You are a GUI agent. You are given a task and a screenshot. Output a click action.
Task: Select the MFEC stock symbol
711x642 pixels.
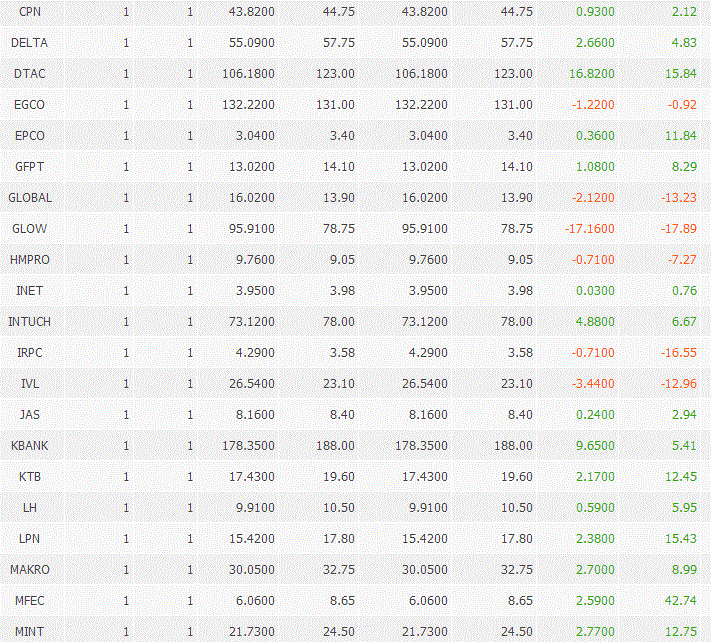click(x=30, y=601)
